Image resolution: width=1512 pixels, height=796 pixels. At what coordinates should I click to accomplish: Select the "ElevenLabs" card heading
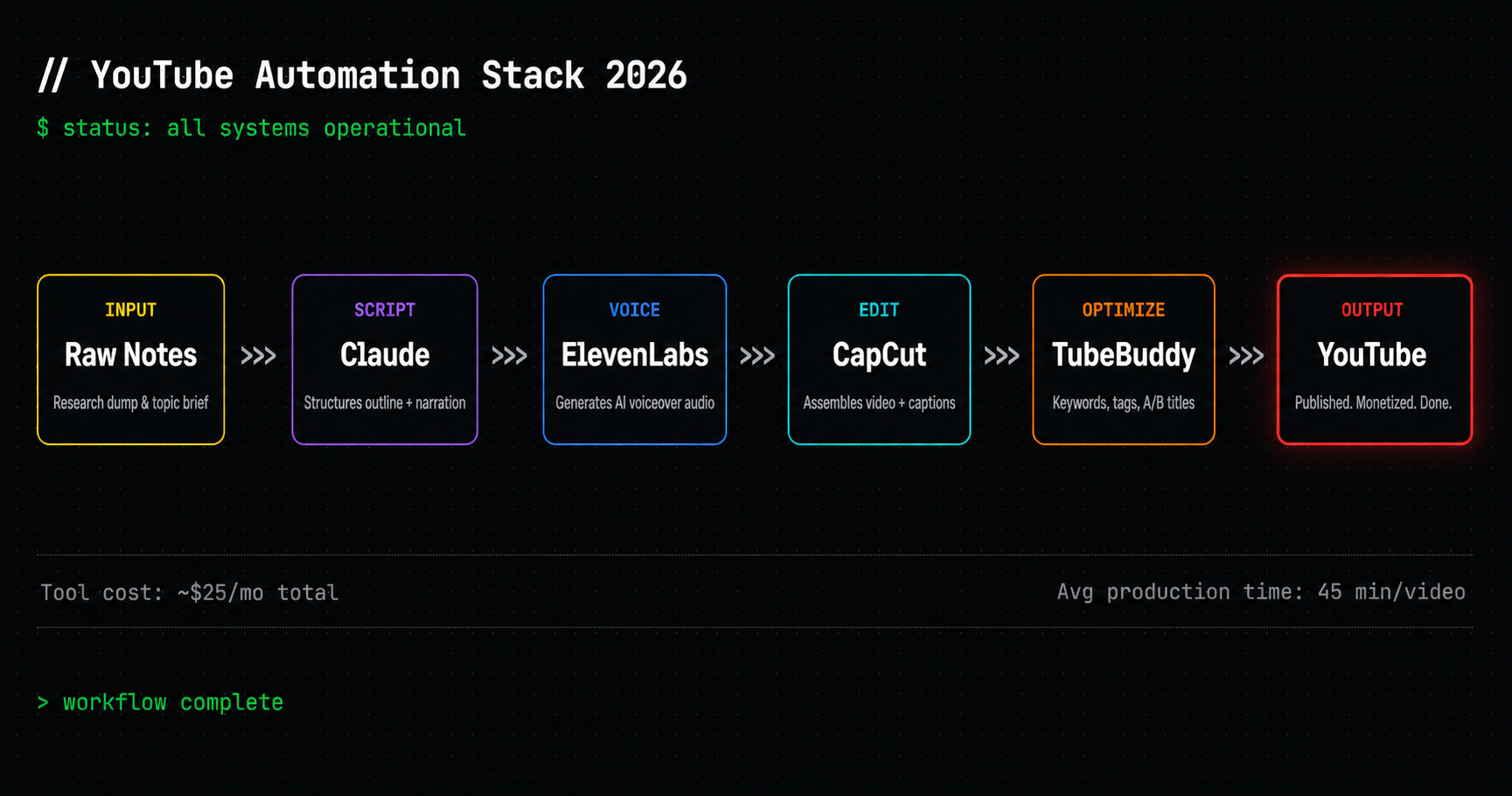click(635, 354)
